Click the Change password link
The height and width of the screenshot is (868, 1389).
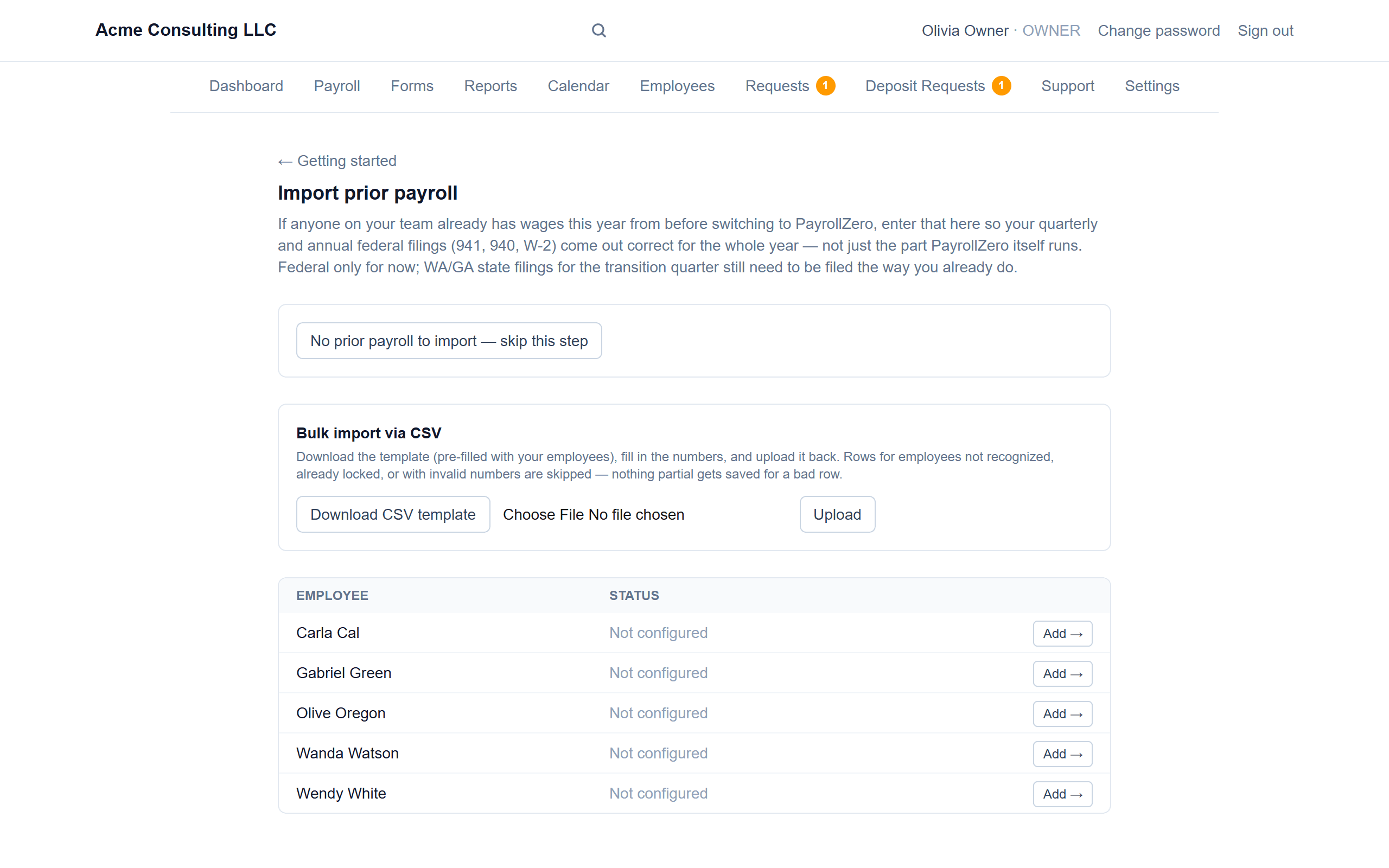(x=1158, y=30)
